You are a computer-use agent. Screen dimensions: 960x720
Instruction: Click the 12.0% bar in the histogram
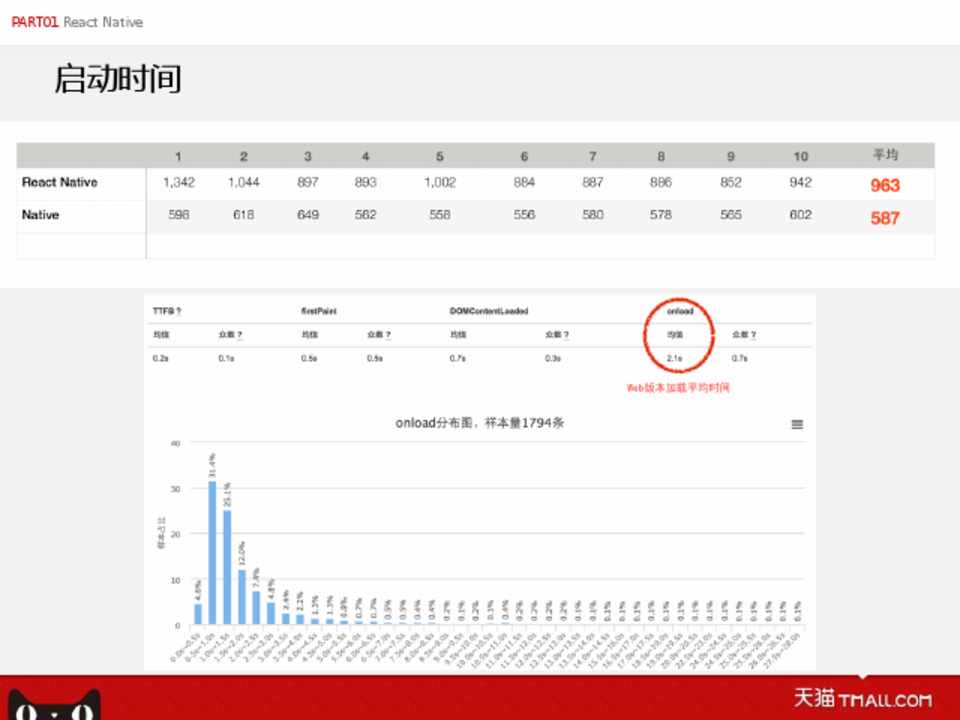(x=242, y=597)
